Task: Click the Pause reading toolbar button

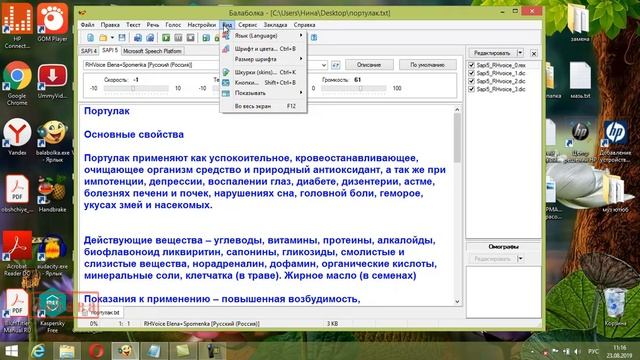Action: coord(178,38)
